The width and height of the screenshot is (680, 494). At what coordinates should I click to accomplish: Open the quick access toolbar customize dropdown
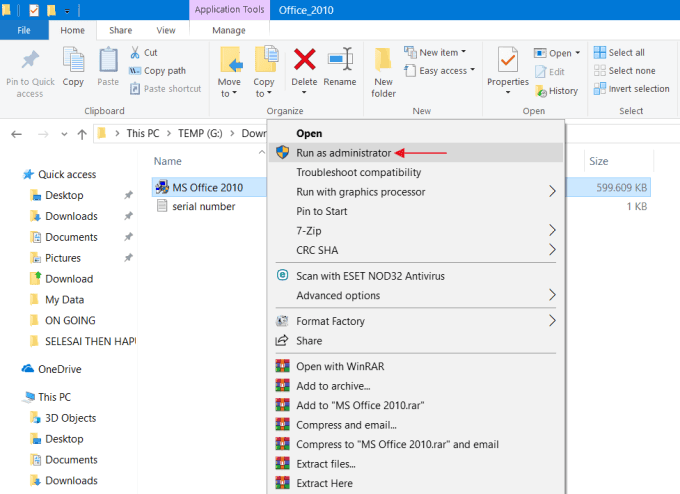coord(67,11)
